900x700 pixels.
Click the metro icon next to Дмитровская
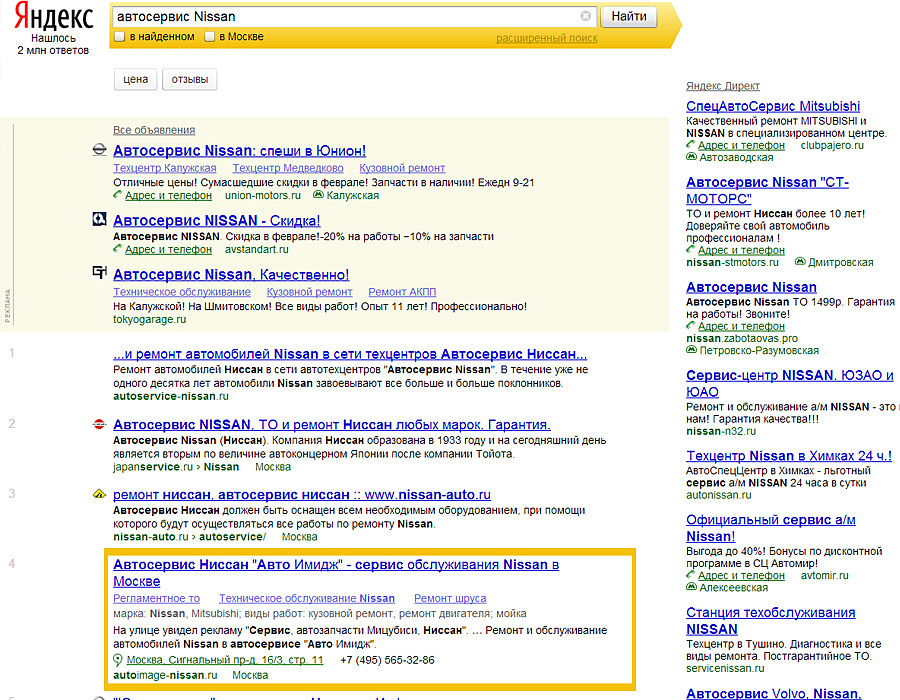pos(800,262)
